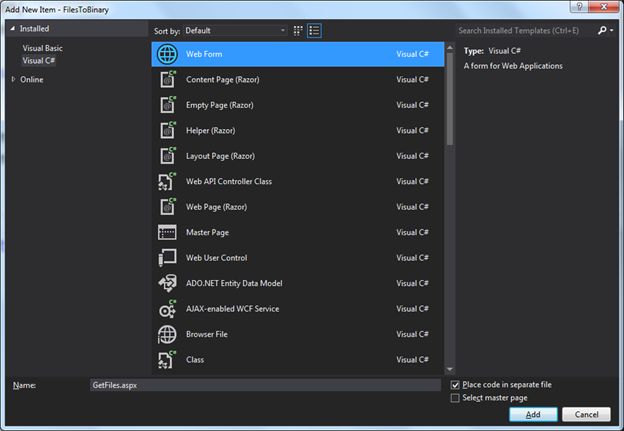Expand the Online templates node
The height and width of the screenshot is (431, 624).
click(14, 80)
